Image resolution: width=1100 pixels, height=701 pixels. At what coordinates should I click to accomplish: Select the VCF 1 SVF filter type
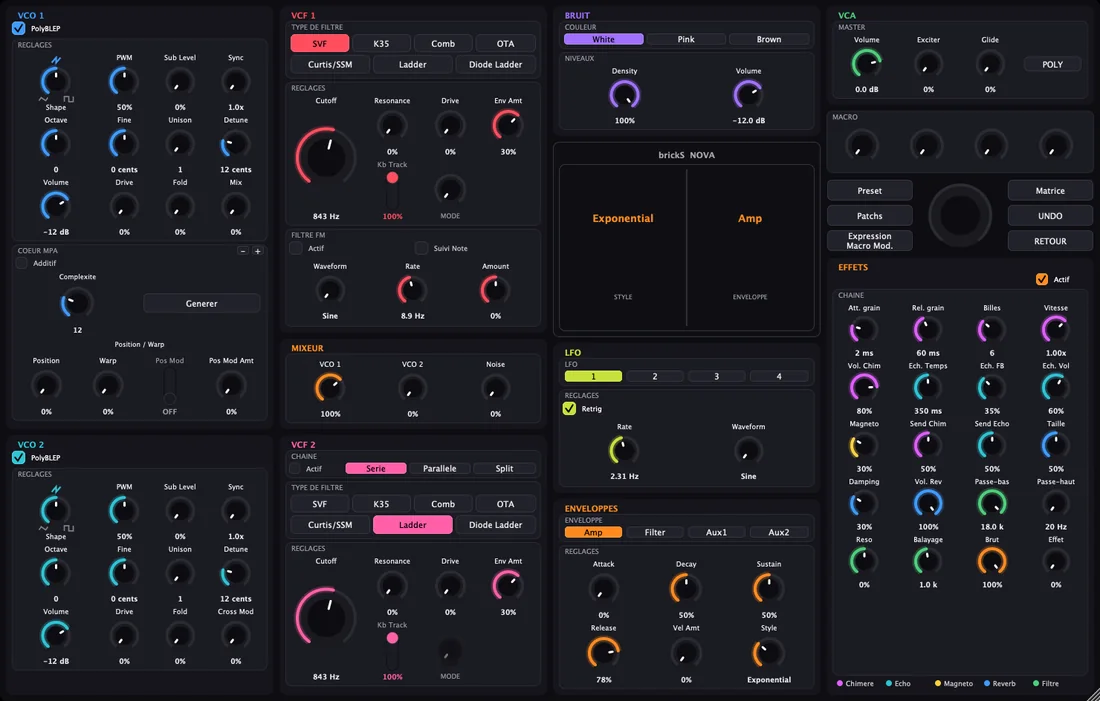pos(320,44)
